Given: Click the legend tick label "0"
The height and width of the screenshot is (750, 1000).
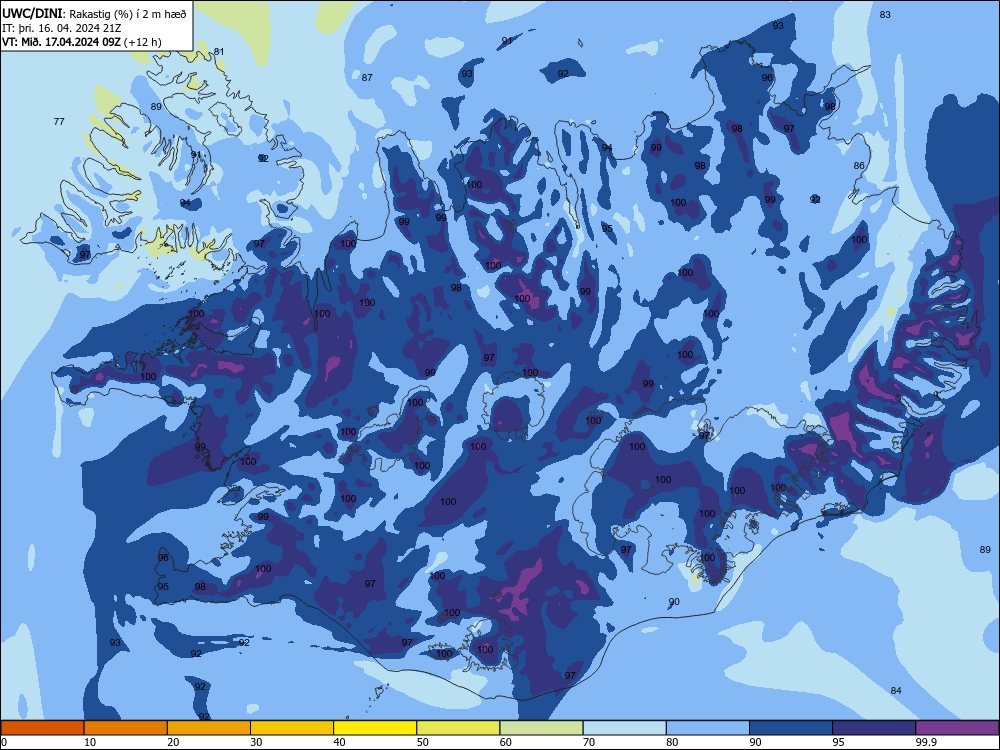Looking at the screenshot, I should [4, 742].
